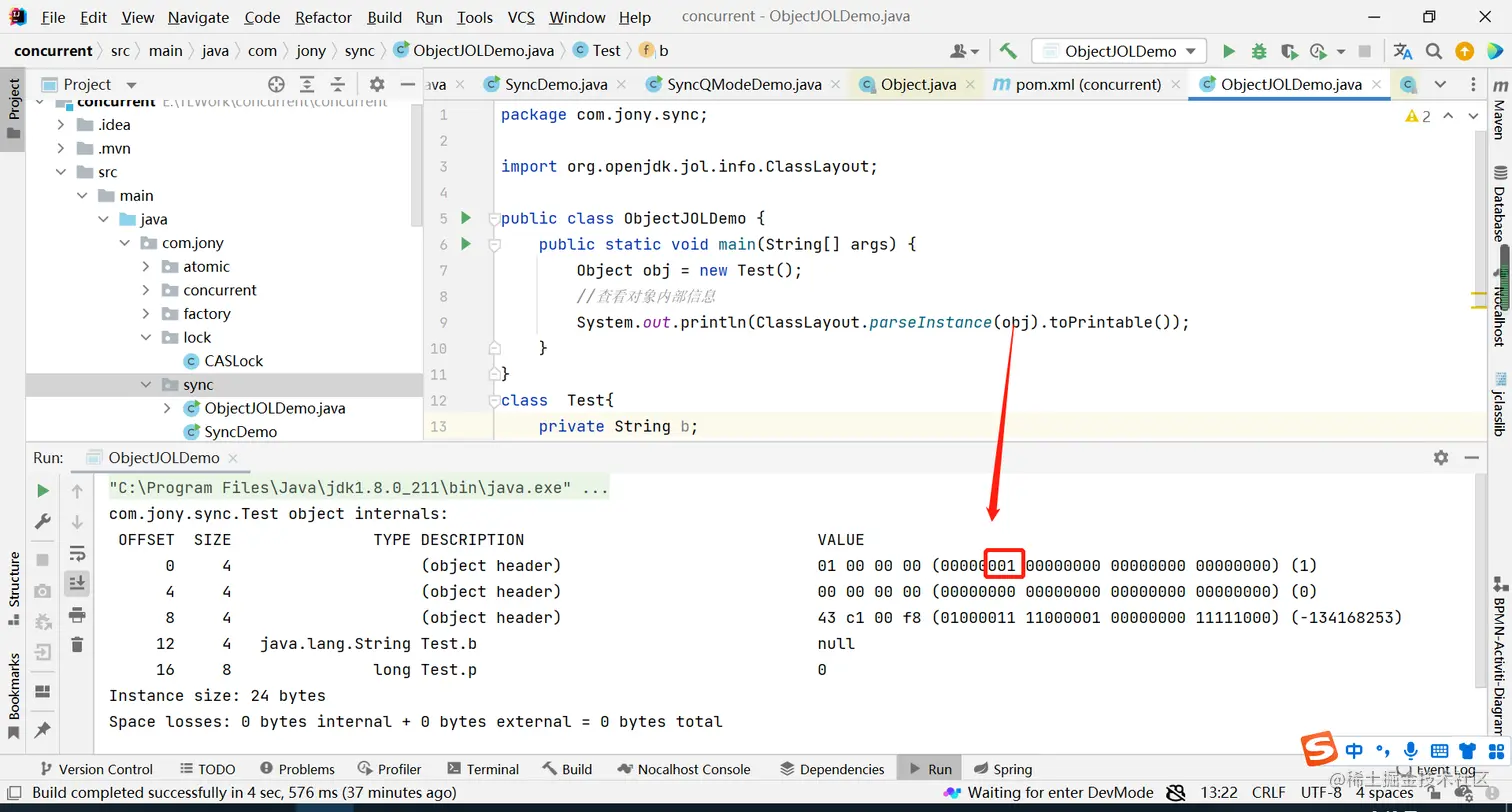Open the Problems tool window
The height and width of the screenshot is (812, 1512).
point(297,769)
